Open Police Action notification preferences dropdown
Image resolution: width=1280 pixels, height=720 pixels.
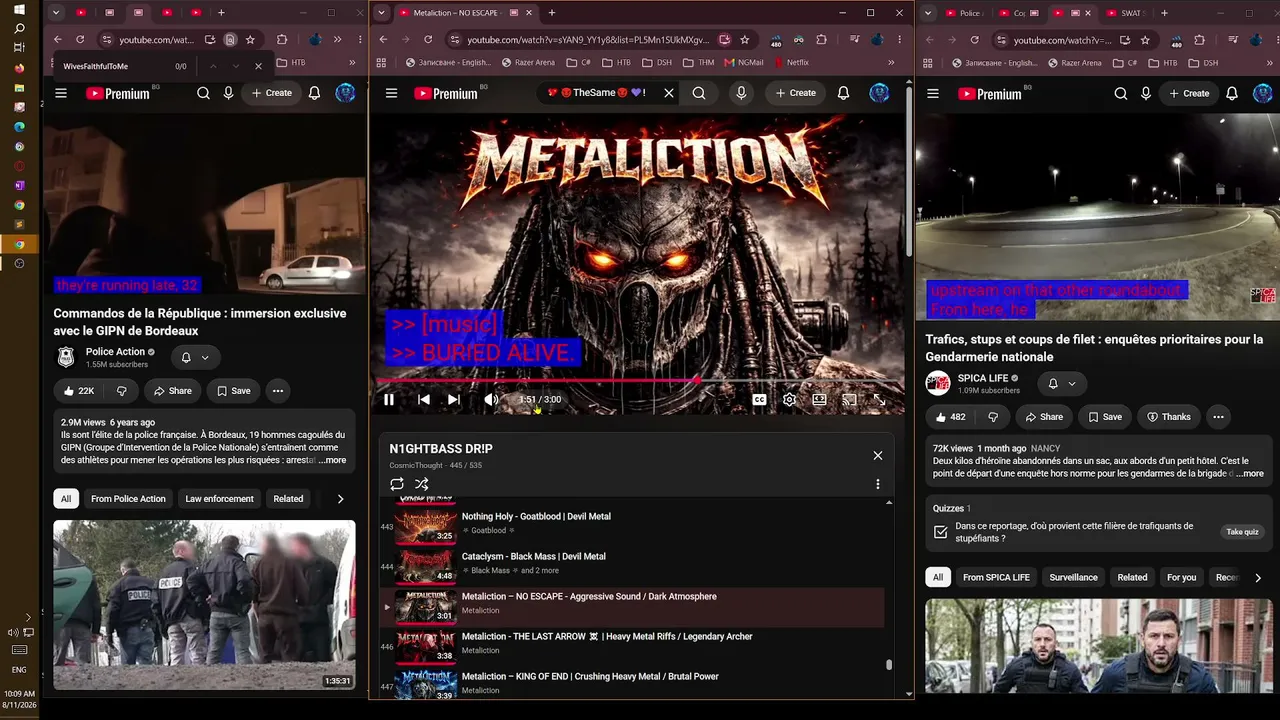point(195,357)
